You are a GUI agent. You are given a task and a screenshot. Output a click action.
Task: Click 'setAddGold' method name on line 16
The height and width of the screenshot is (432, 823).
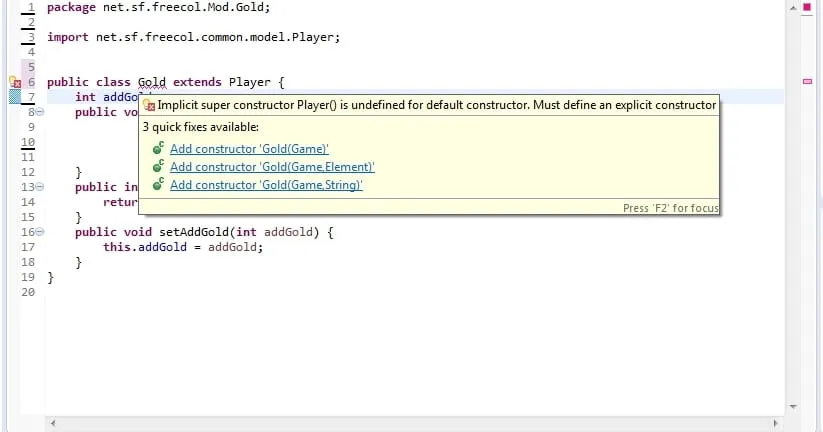point(194,232)
